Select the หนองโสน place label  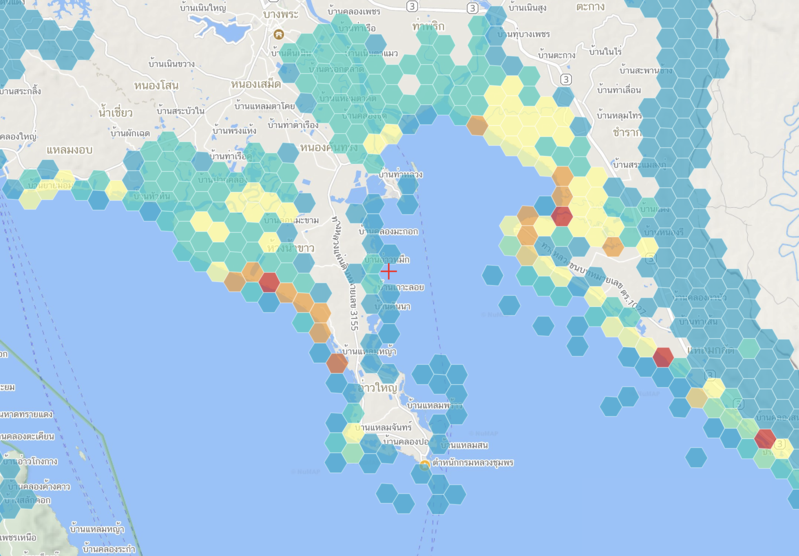coord(156,87)
